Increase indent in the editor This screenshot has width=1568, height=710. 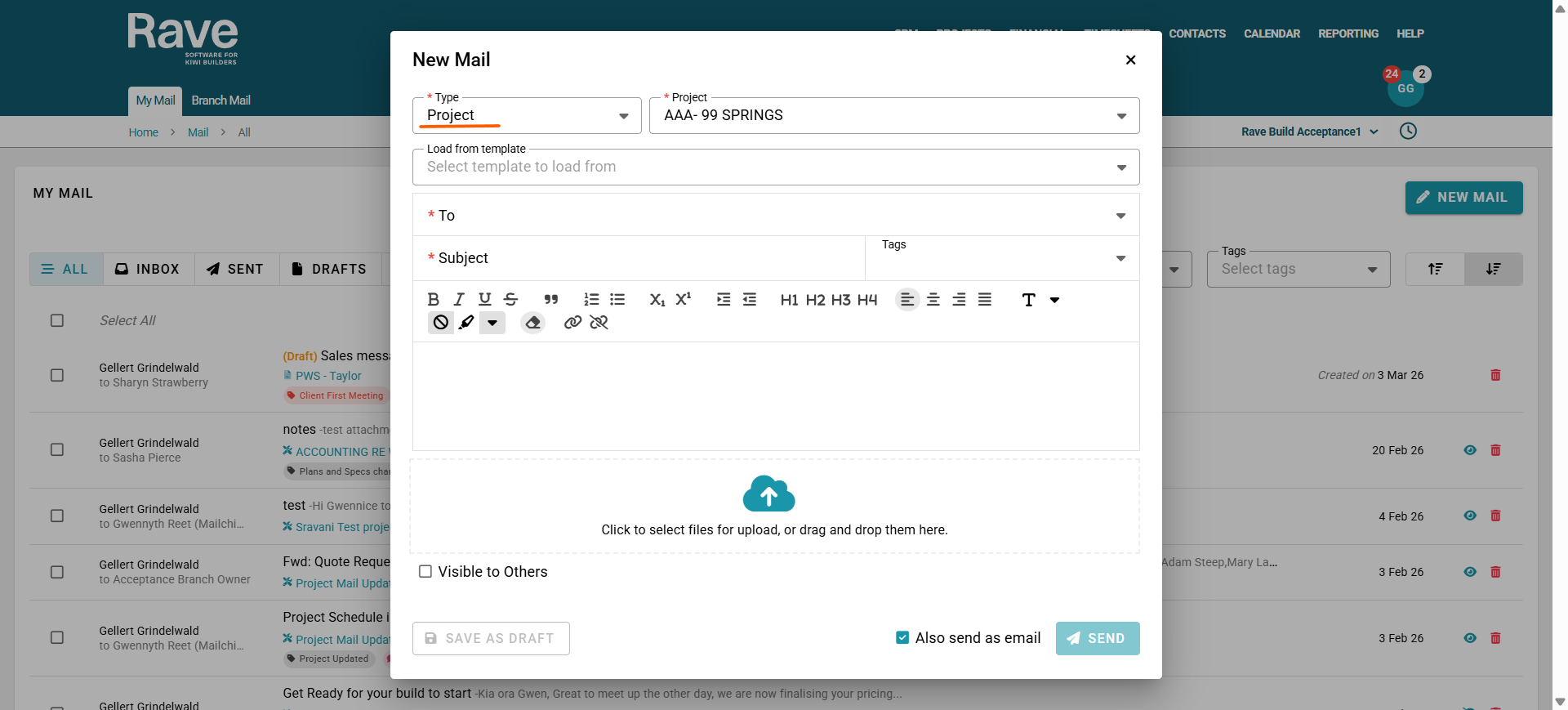(x=724, y=300)
